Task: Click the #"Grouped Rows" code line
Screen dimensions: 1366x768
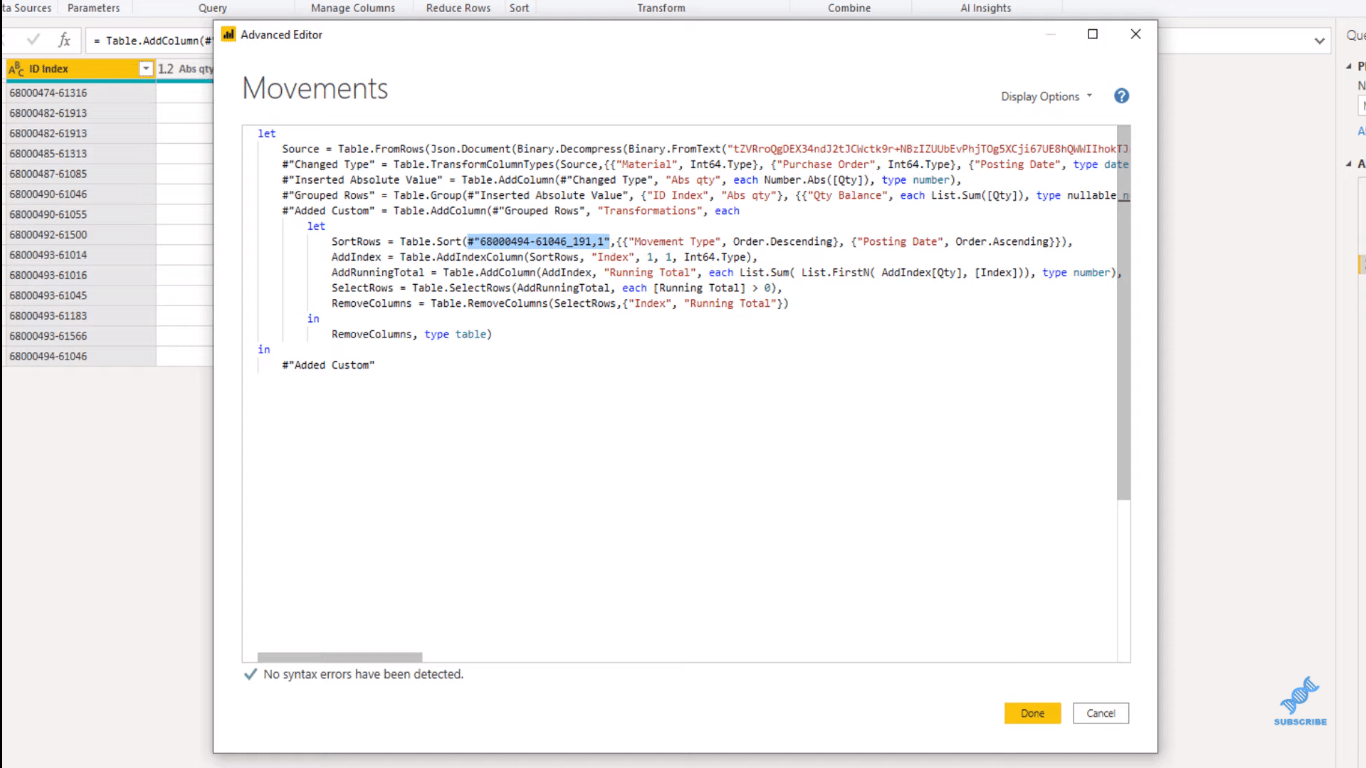Action: pyautogui.click(x=705, y=195)
